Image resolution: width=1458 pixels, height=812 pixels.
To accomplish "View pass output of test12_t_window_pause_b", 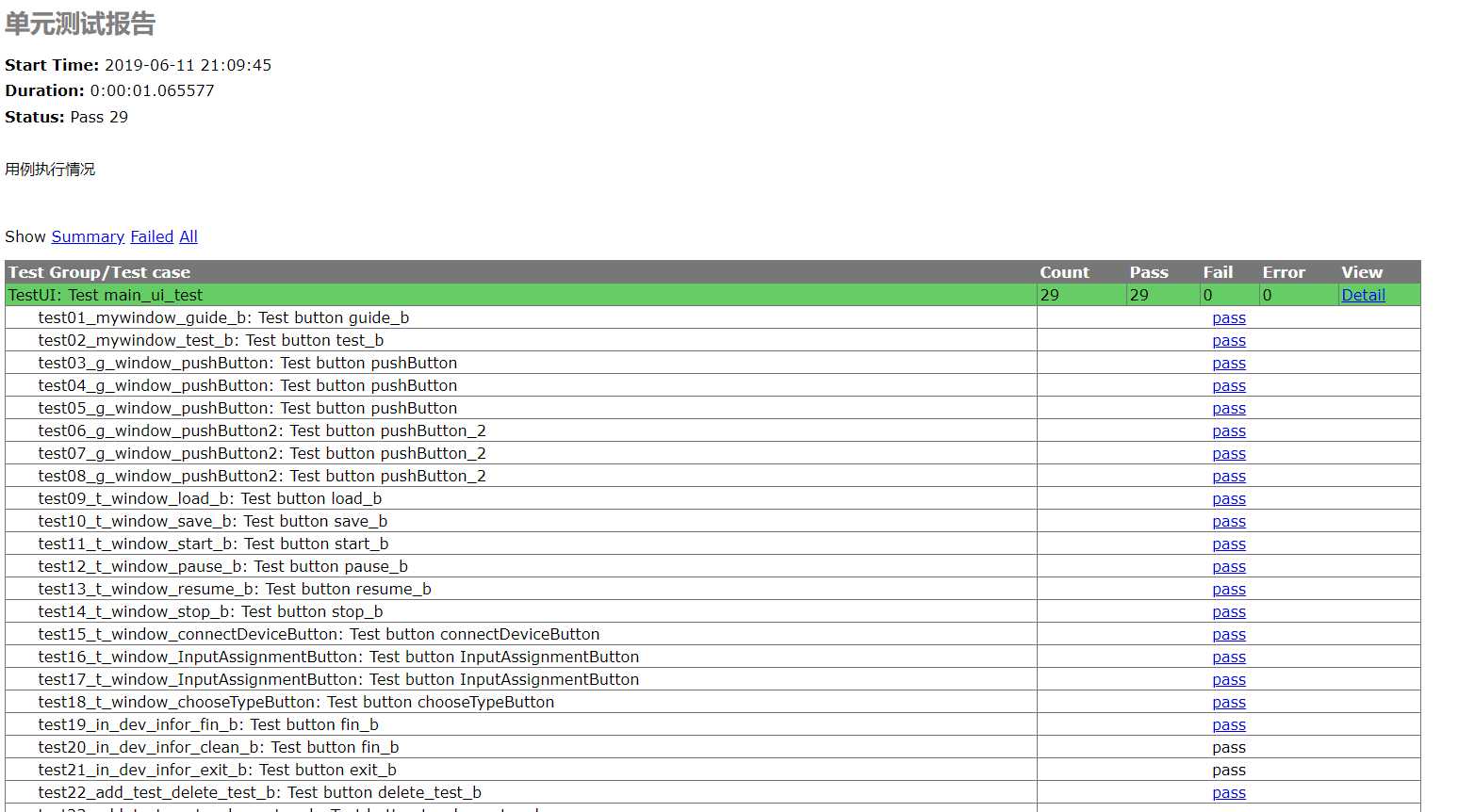I will pos(1229,566).
